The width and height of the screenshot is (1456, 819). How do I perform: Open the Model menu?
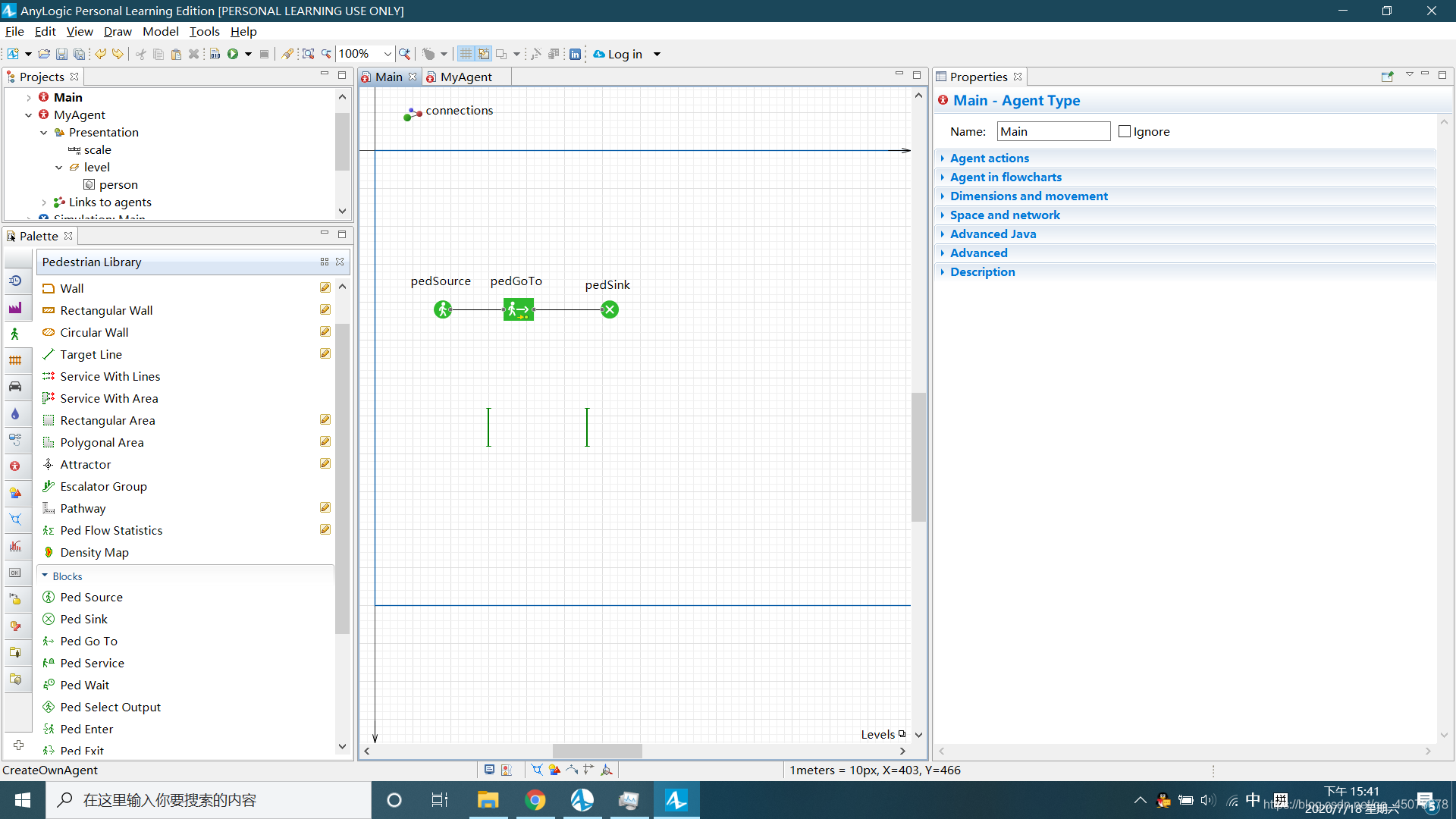(160, 31)
